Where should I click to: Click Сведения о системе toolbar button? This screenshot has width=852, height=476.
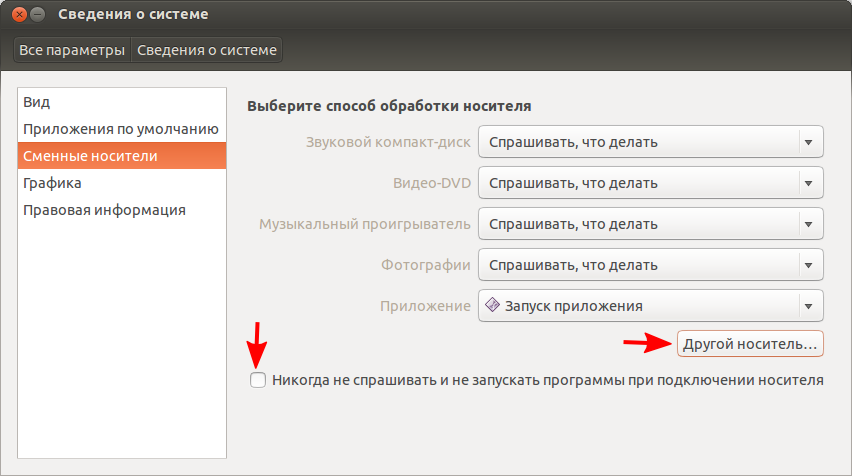(206, 50)
